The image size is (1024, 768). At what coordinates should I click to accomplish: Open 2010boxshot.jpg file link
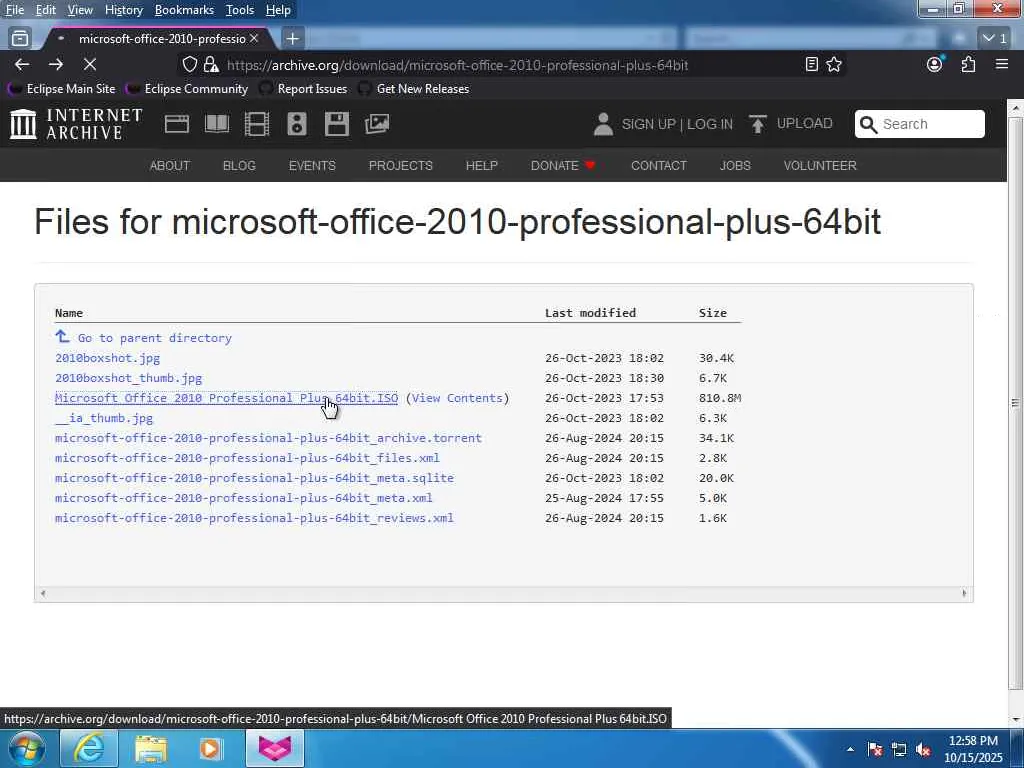pos(107,358)
